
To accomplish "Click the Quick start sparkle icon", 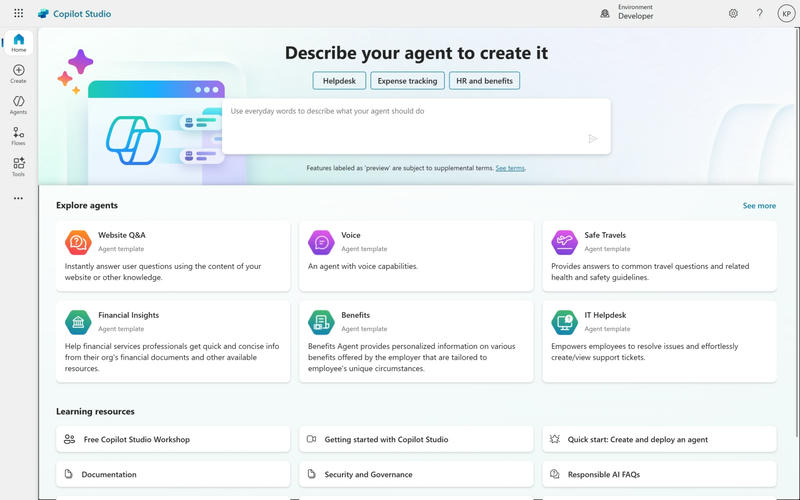I will 555,439.
